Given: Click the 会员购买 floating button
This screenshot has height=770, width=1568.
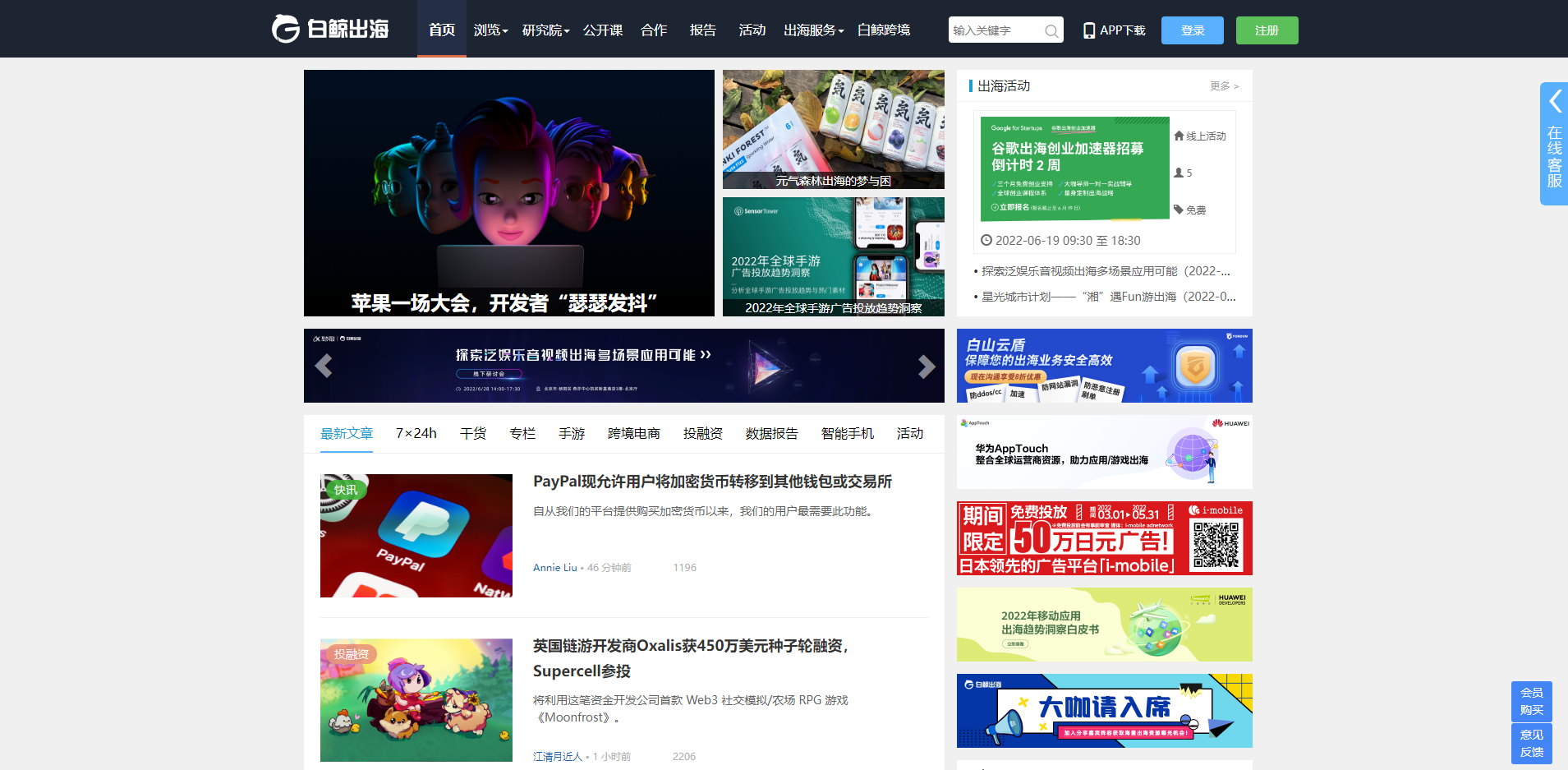Looking at the screenshot, I should (x=1531, y=701).
